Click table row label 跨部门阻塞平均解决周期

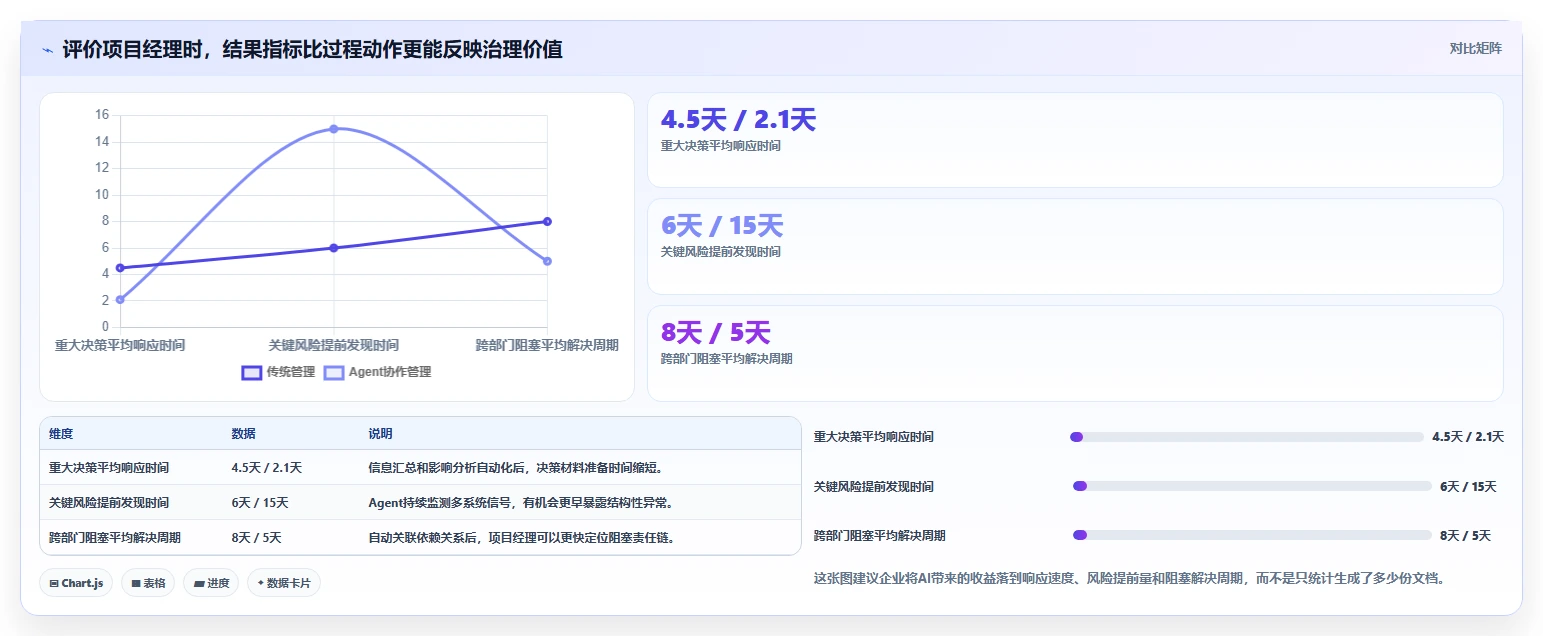(x=115, y=537)
